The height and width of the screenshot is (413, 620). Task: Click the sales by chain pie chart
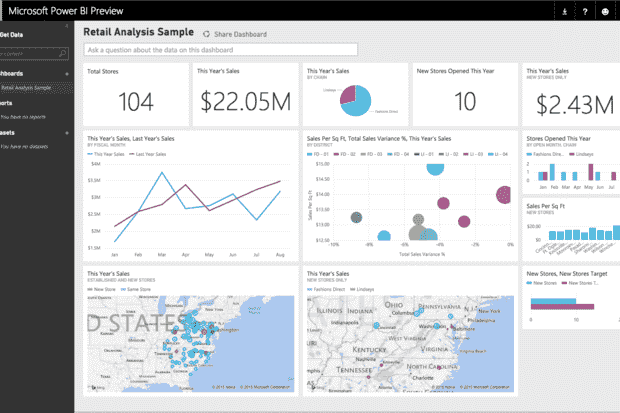click(355, 100)
